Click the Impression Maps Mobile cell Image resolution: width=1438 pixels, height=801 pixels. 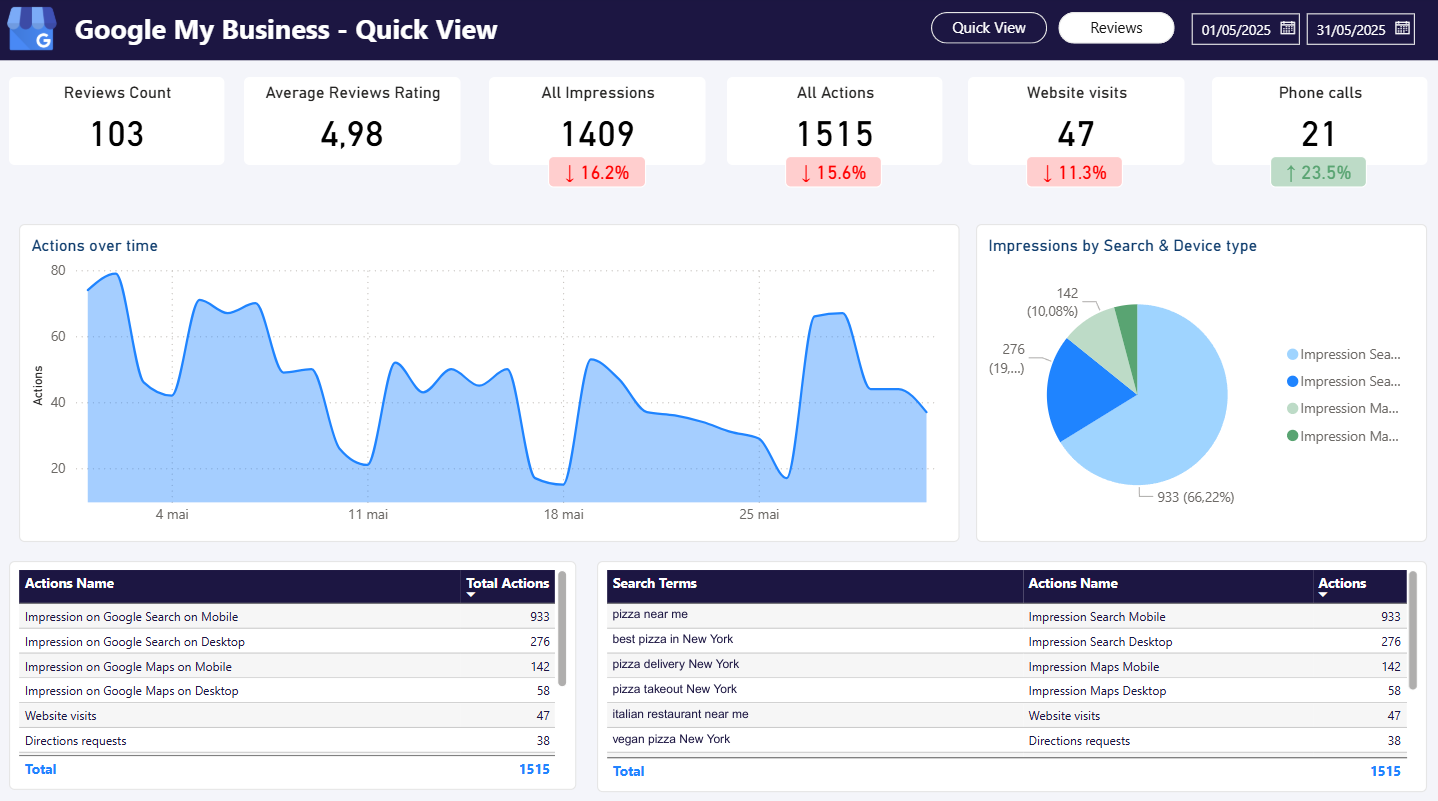point(1094,666)
